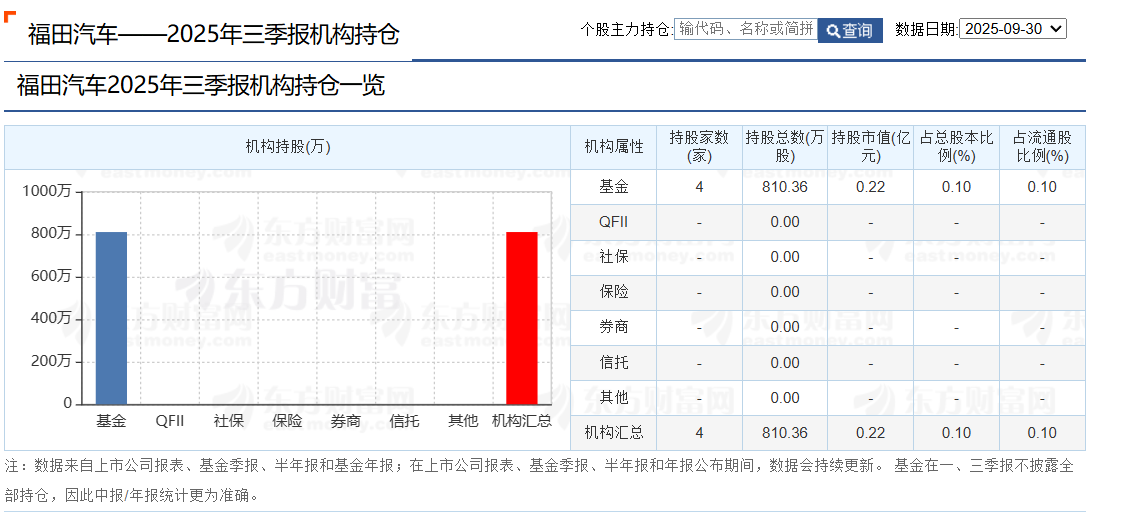Click the 占流通股比例(%) column header
The width and height of the screenshot is (1124, 515).
pos(1042,147)
